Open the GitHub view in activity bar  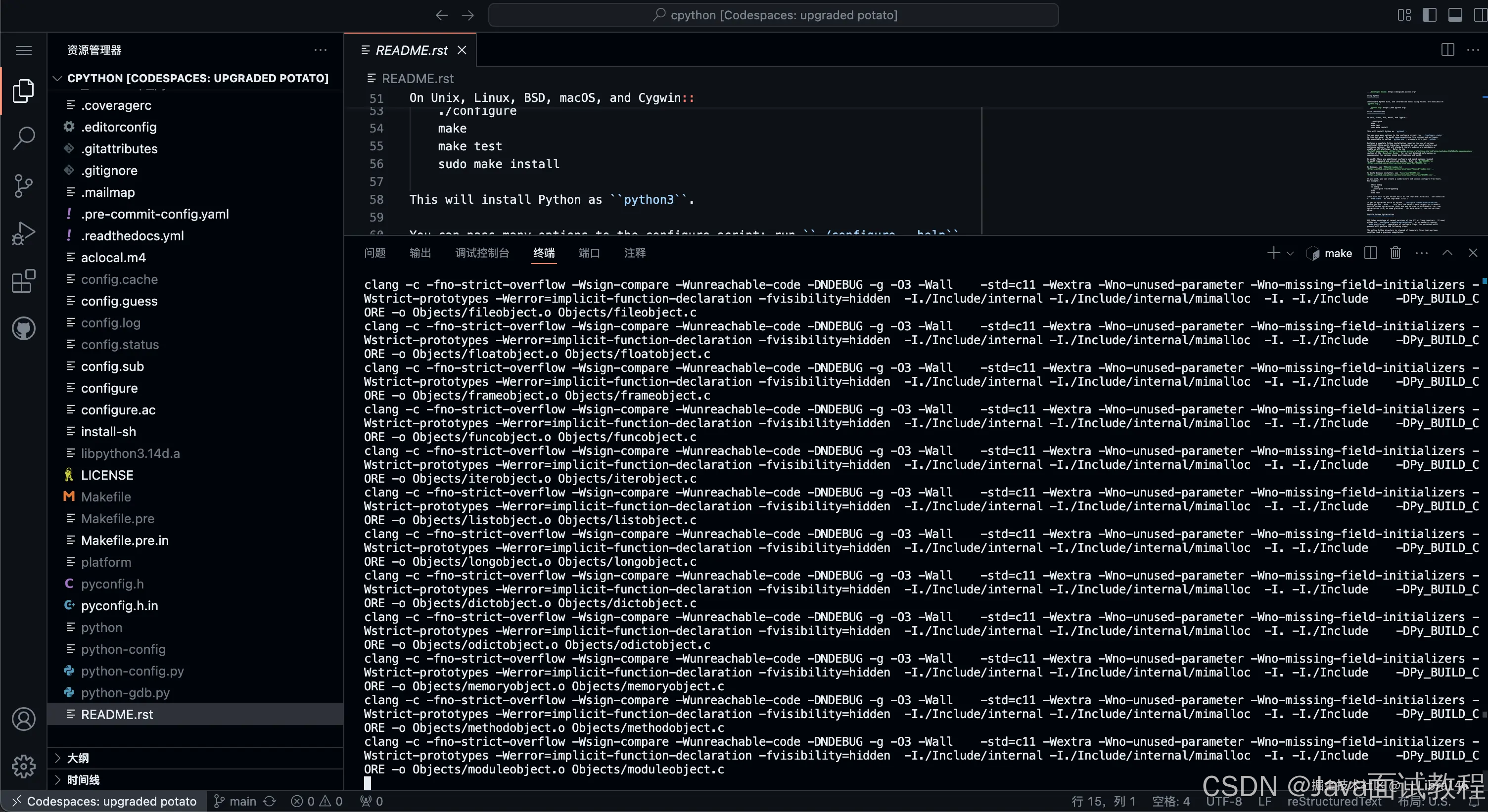tap(24, 329)
